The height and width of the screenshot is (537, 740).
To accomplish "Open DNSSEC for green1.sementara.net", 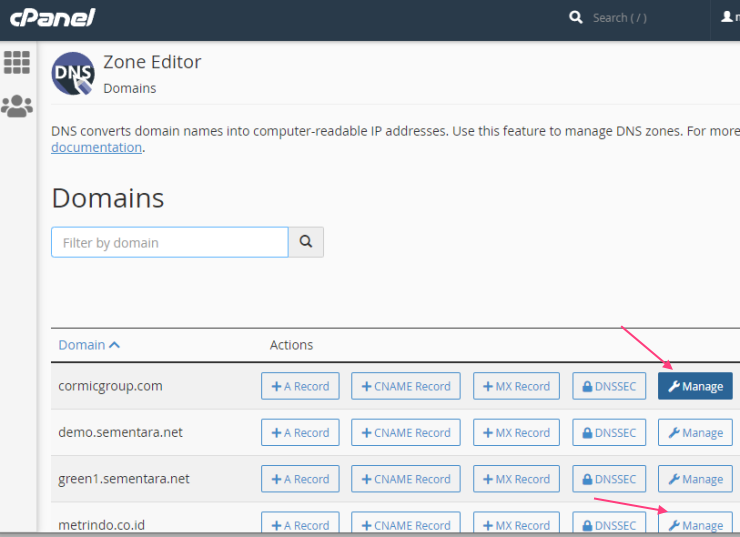I will 609,478.
